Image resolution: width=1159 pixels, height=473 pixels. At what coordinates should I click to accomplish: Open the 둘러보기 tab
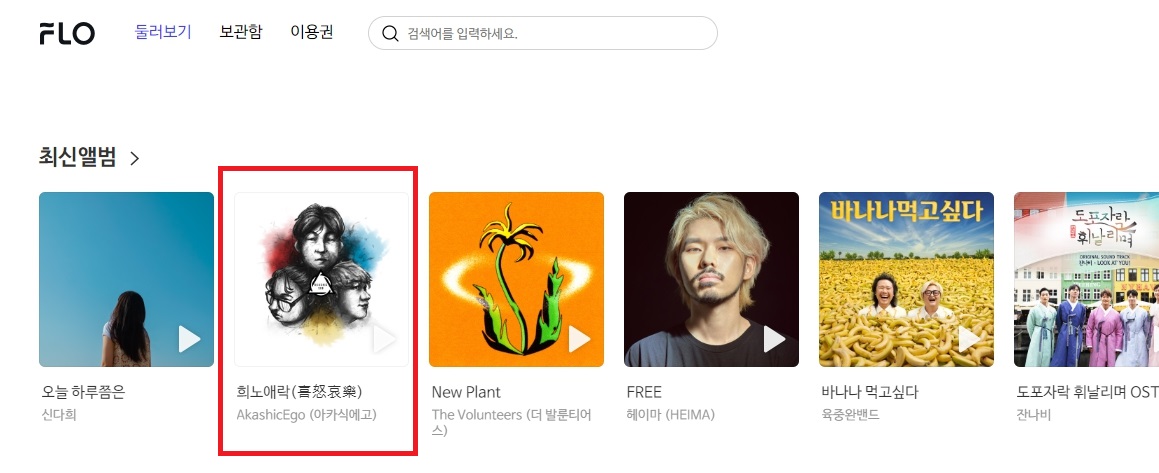(x=163, y=32)
